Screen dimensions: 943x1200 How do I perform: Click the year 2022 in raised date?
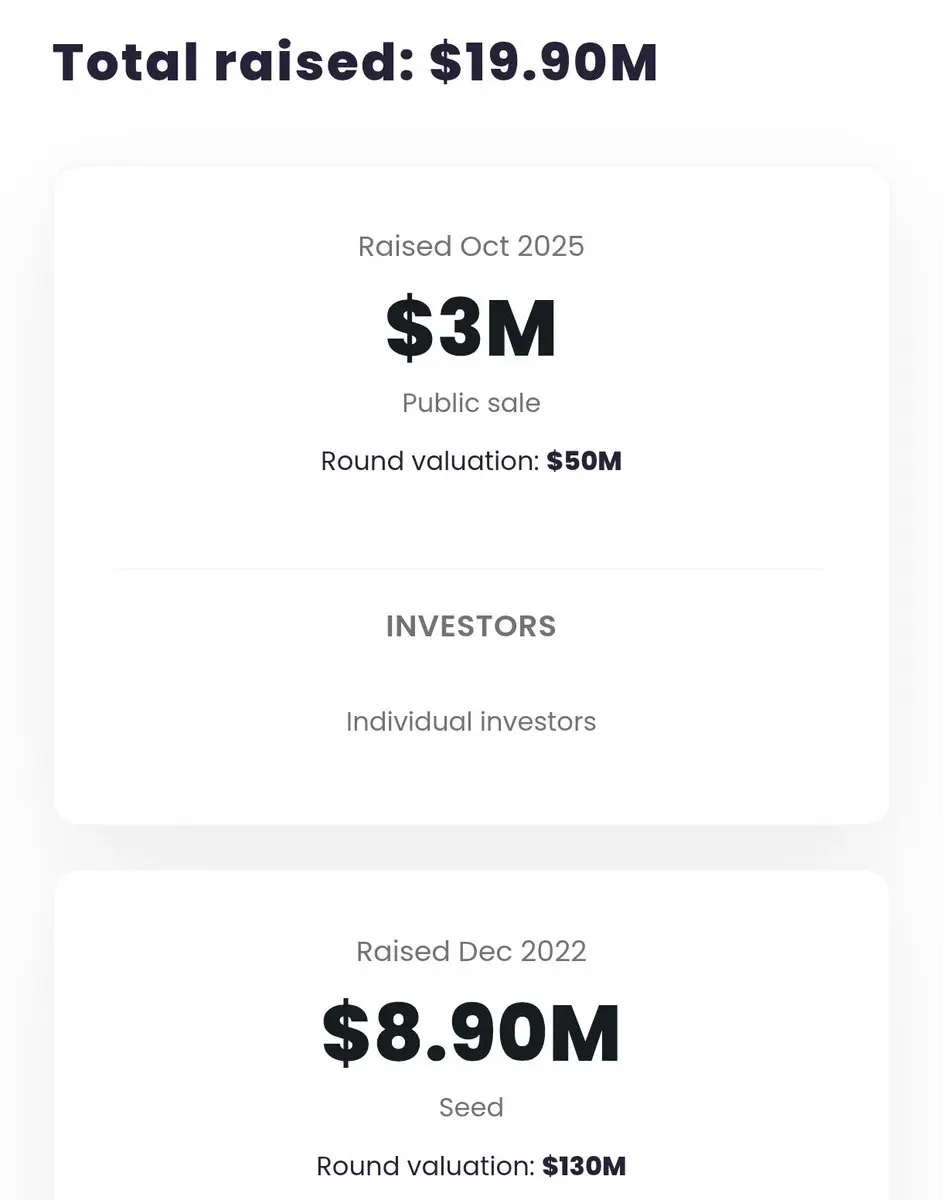point(553,951)
